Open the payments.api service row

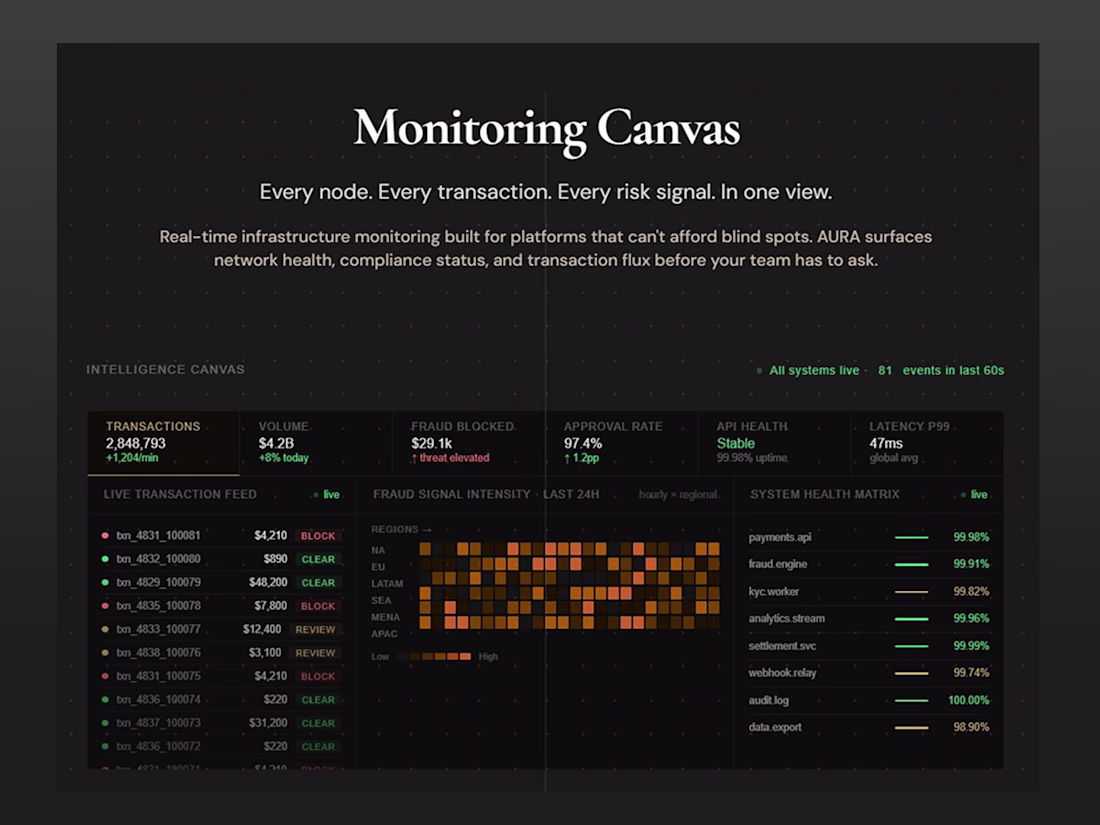point(868,537)
